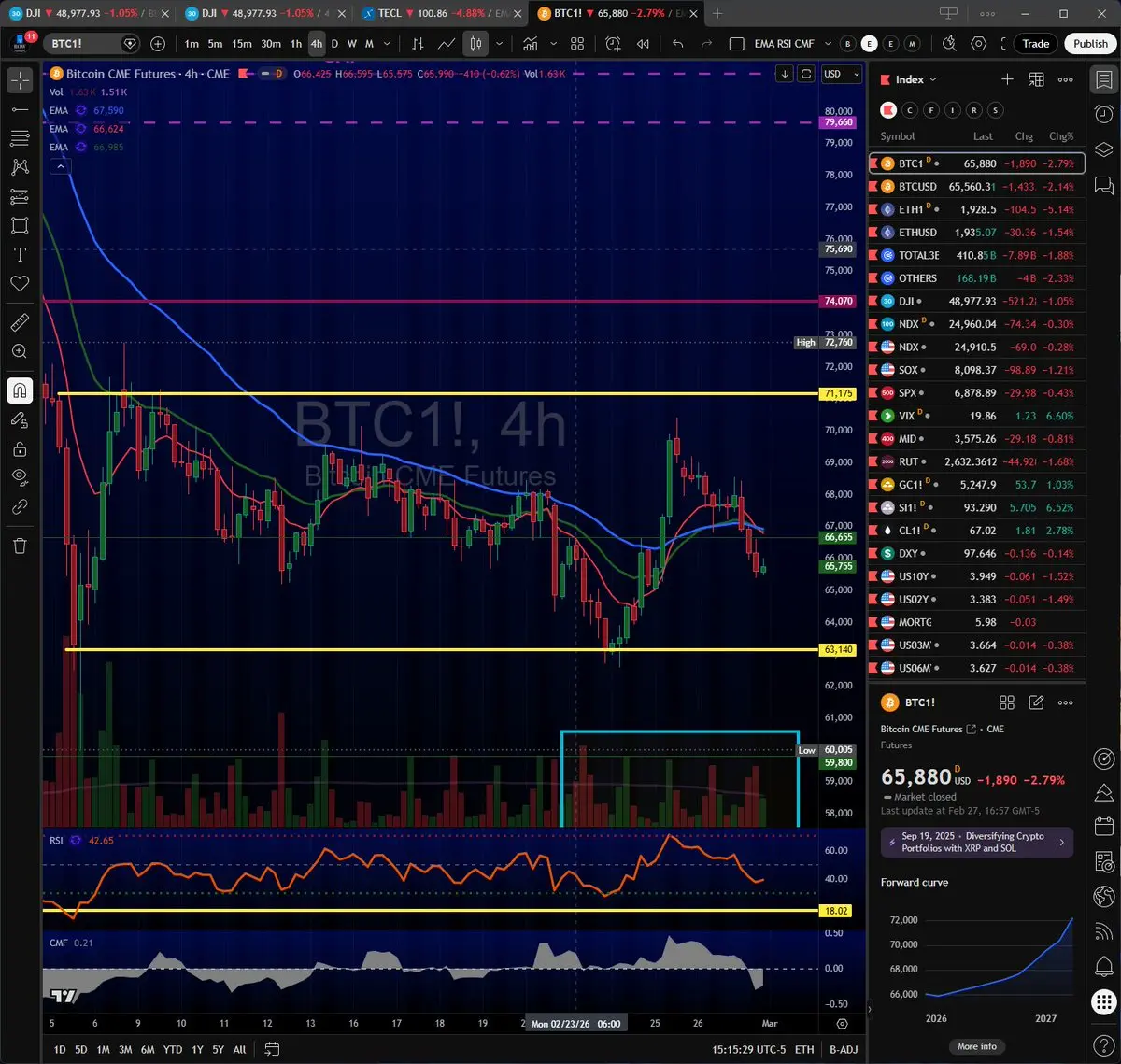The height and width of the screenshot is (1064, 1121).
Task: Open the quick search lightning icon
Action: [x=950, y=44]
